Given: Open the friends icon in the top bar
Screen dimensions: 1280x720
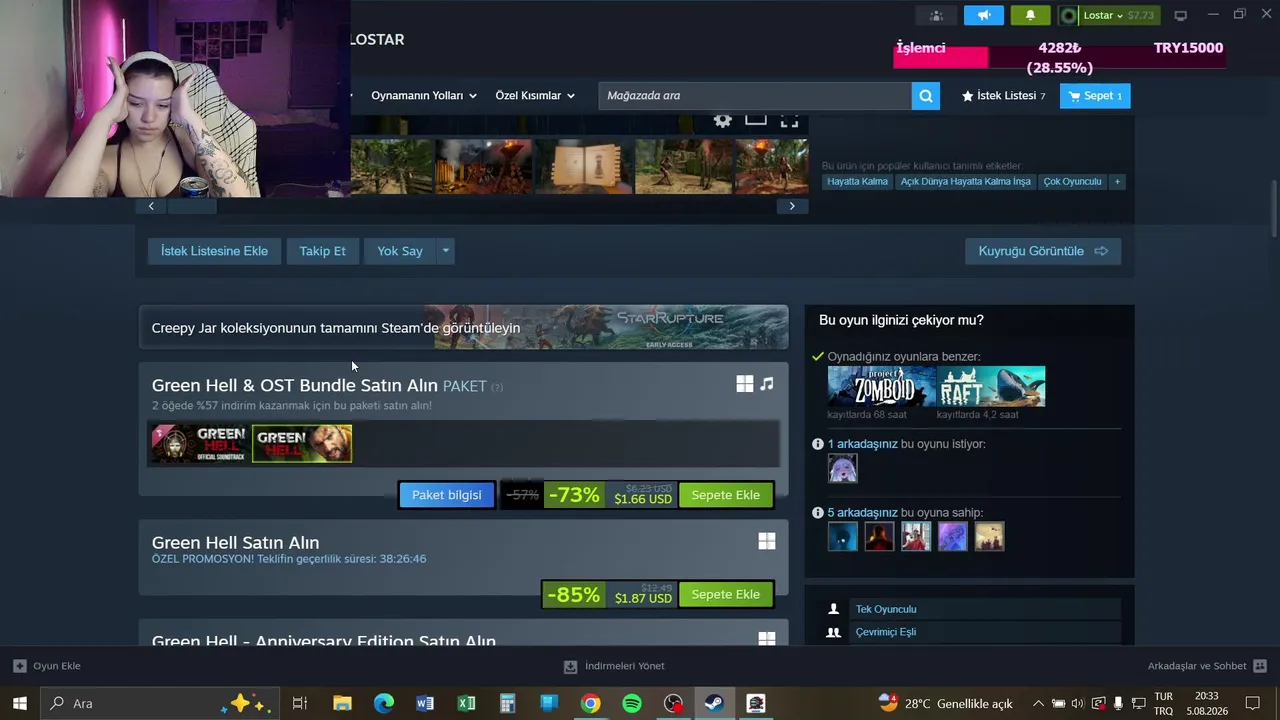Looking at the screenshot, I should click(936, 15).
